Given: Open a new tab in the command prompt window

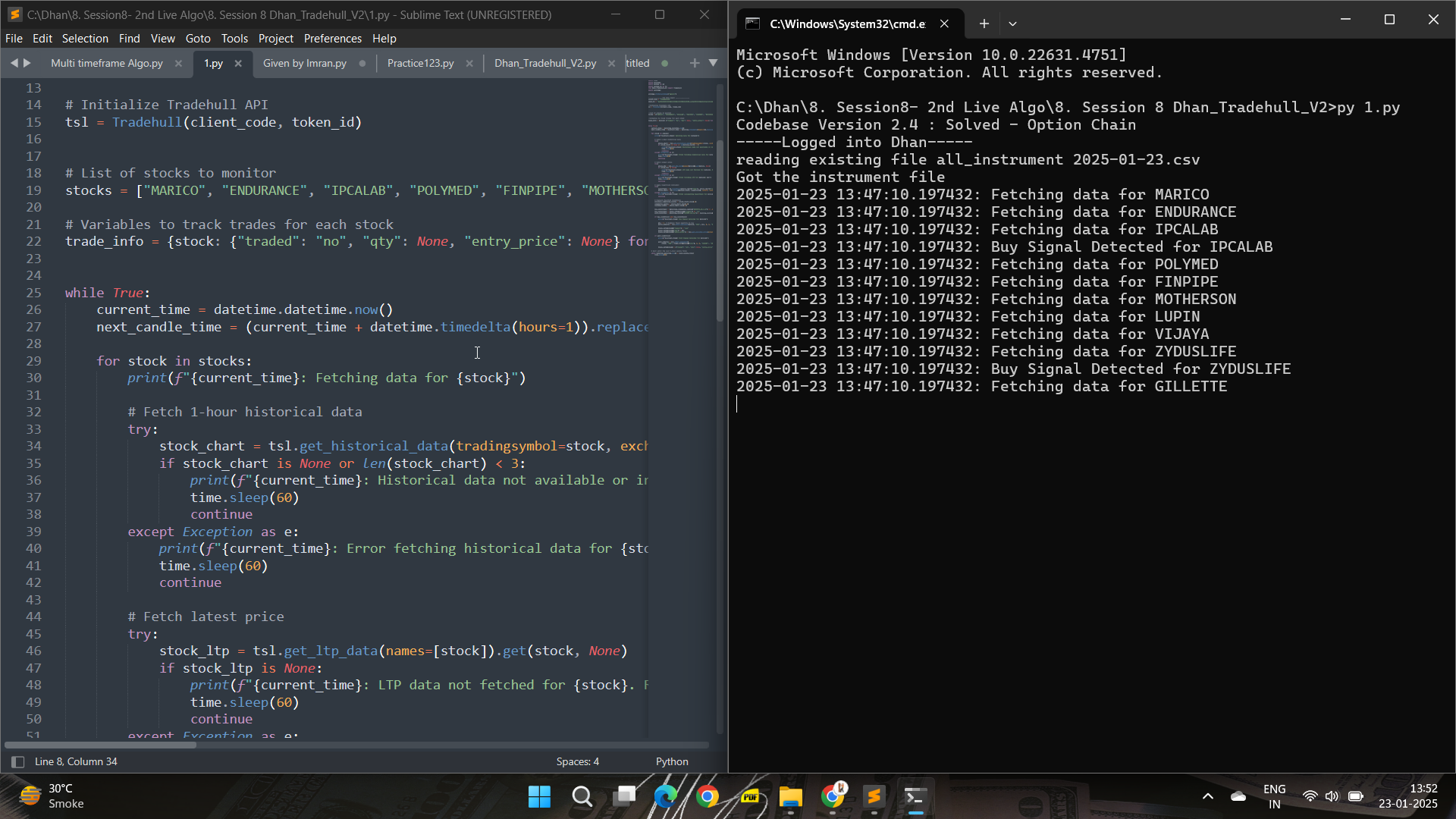Looking at the screenshot, I should click(984, 24).
